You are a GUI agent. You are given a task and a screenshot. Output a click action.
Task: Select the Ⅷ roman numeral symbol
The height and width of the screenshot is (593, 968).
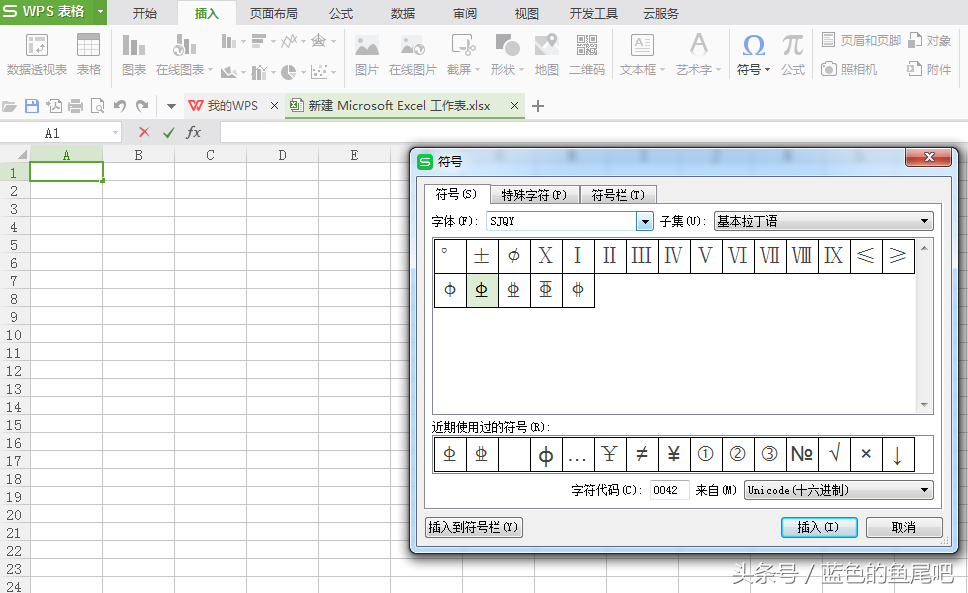click(801, 255)
